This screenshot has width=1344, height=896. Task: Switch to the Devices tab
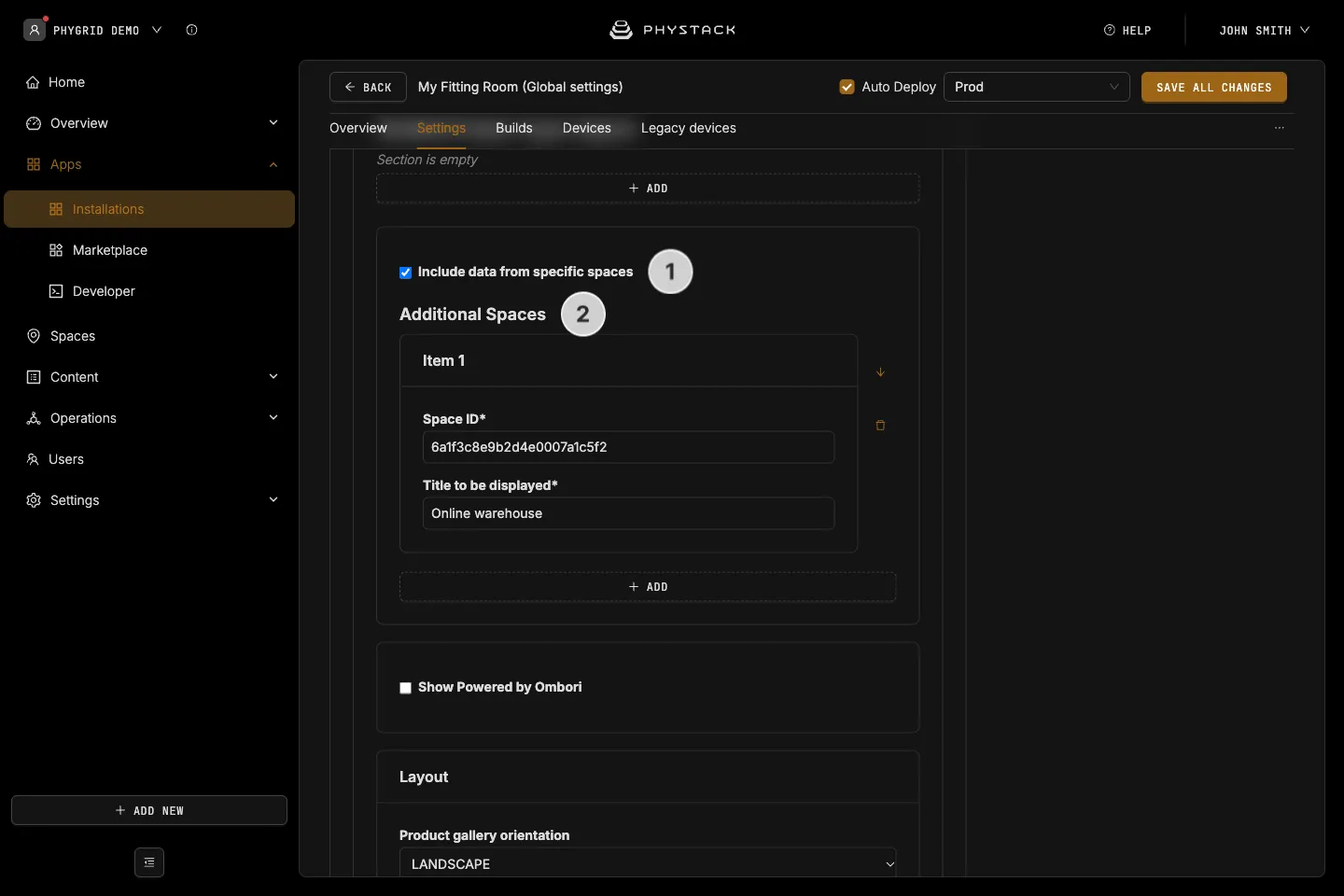[587, 128]
